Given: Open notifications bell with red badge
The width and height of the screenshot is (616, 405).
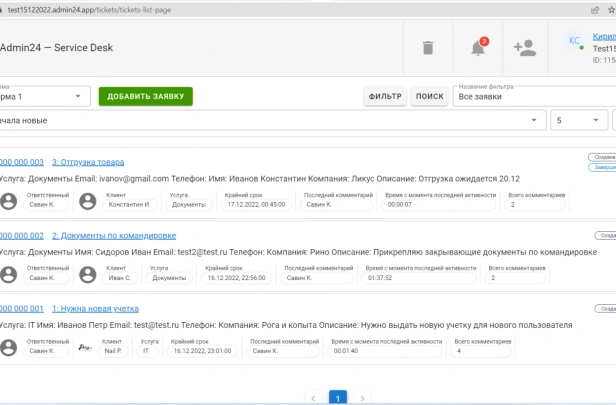Looking at the screenshot, I should pos(479,47).
